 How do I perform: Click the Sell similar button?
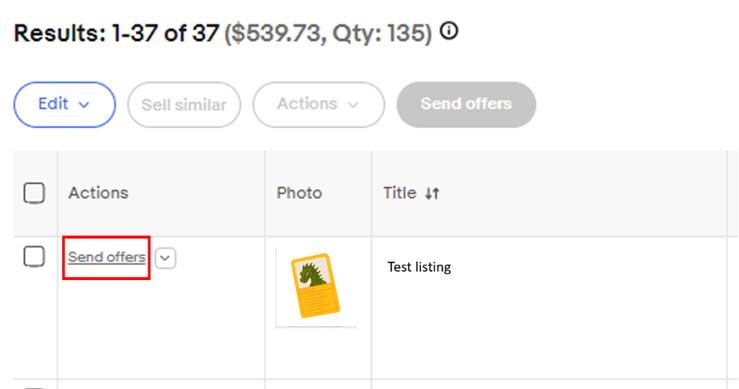pyautogui.click(x=184, y=105)
